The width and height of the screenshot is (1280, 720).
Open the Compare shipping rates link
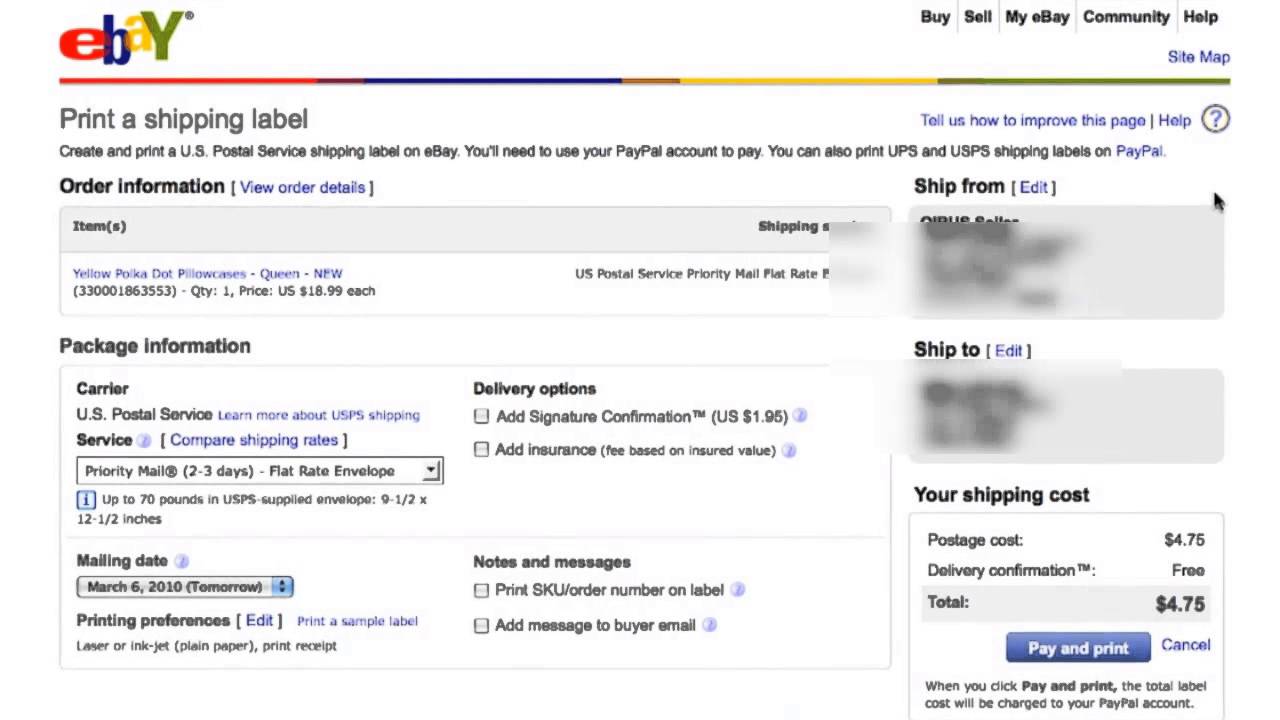pos(255,440)
